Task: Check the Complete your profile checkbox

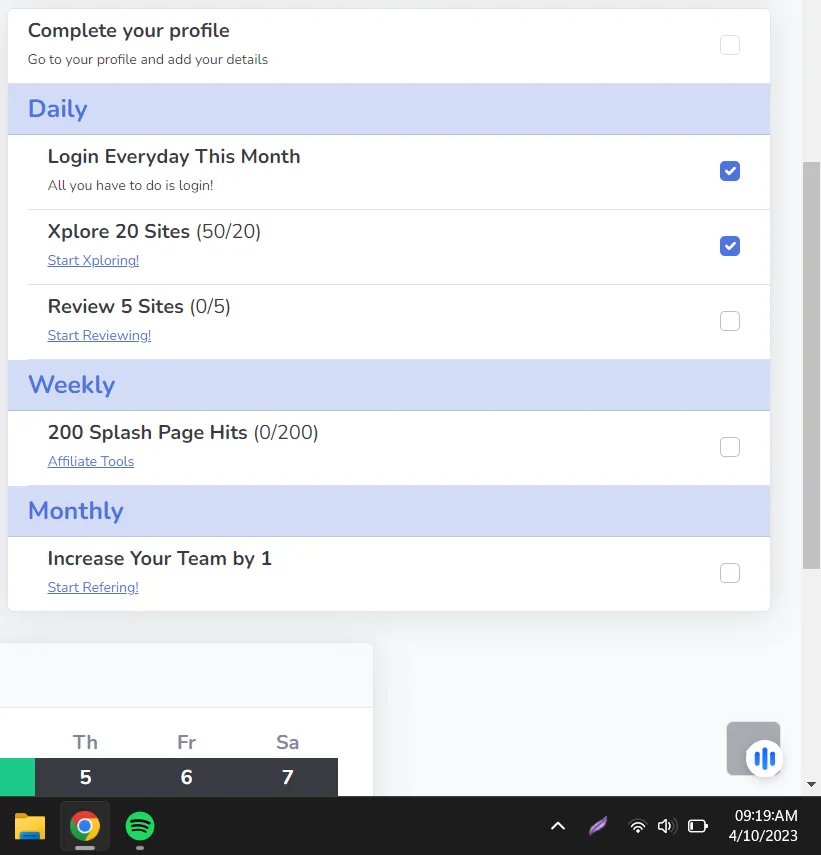Action: [x=730, y=45]
